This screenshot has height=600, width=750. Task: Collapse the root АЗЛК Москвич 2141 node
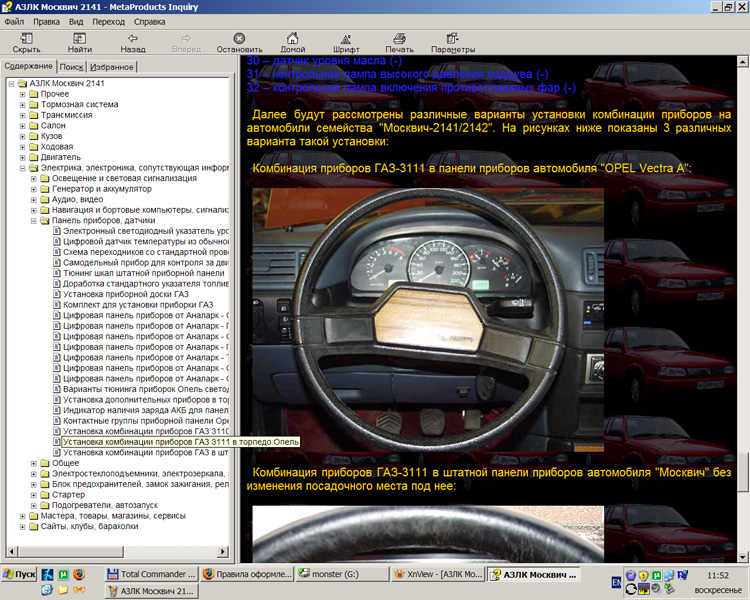click(11, 83)
